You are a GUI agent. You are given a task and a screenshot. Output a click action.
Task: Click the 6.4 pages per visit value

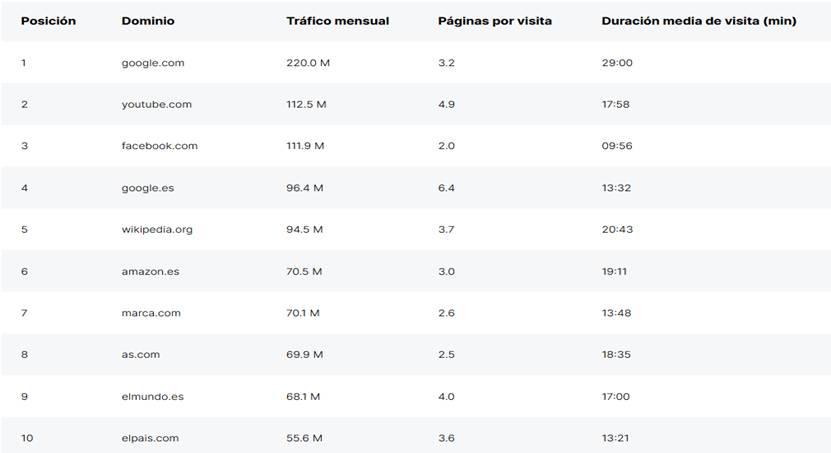click(446, 188)
